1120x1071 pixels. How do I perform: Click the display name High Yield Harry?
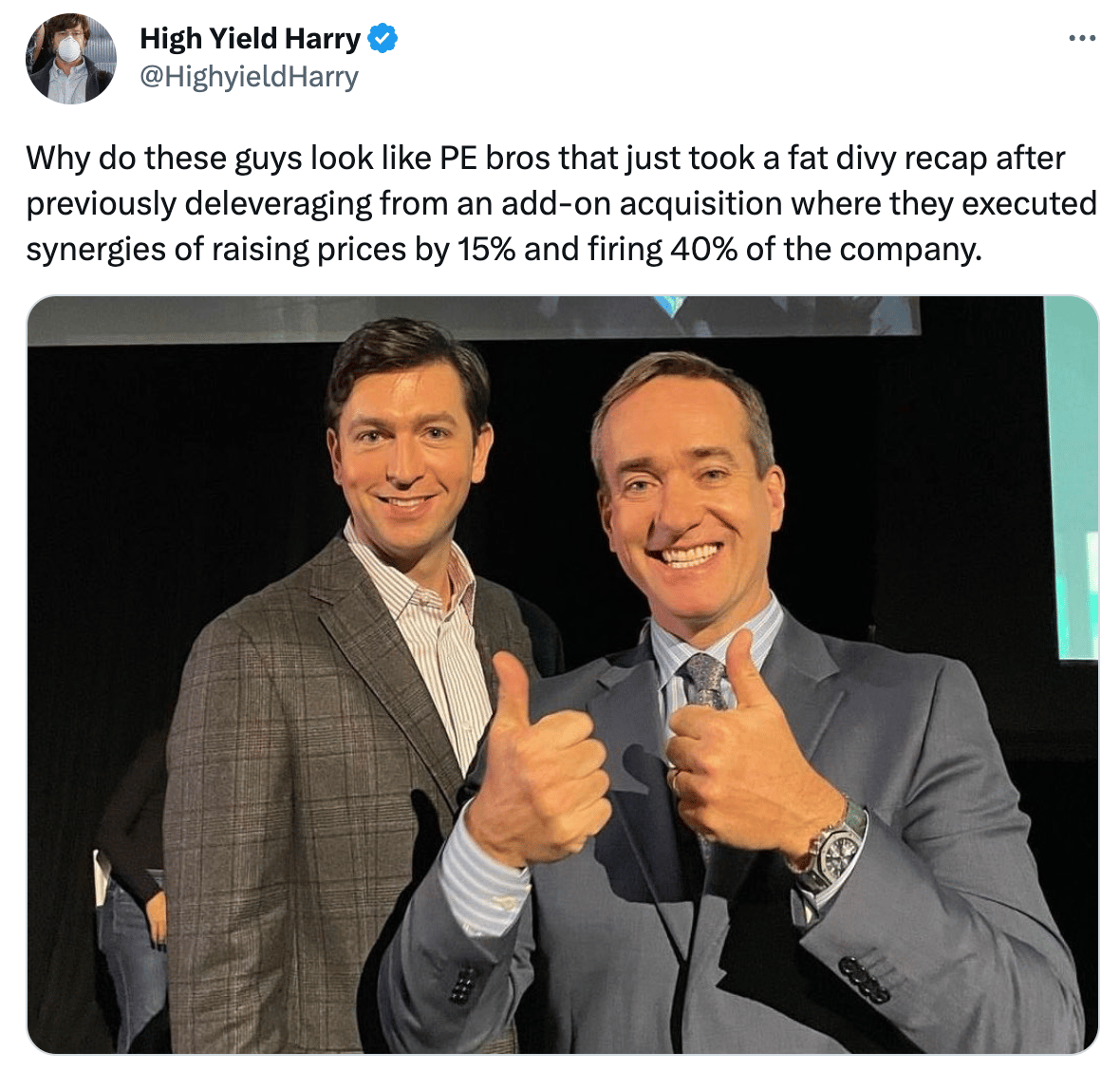pos(250,38)
